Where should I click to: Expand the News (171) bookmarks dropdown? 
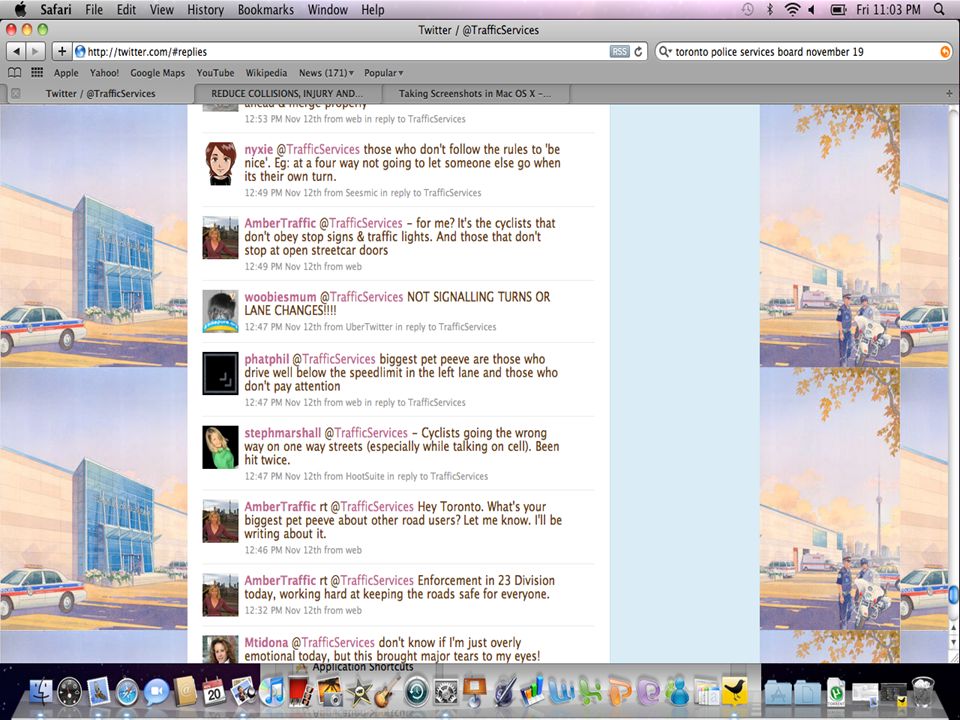coord(326,72)
